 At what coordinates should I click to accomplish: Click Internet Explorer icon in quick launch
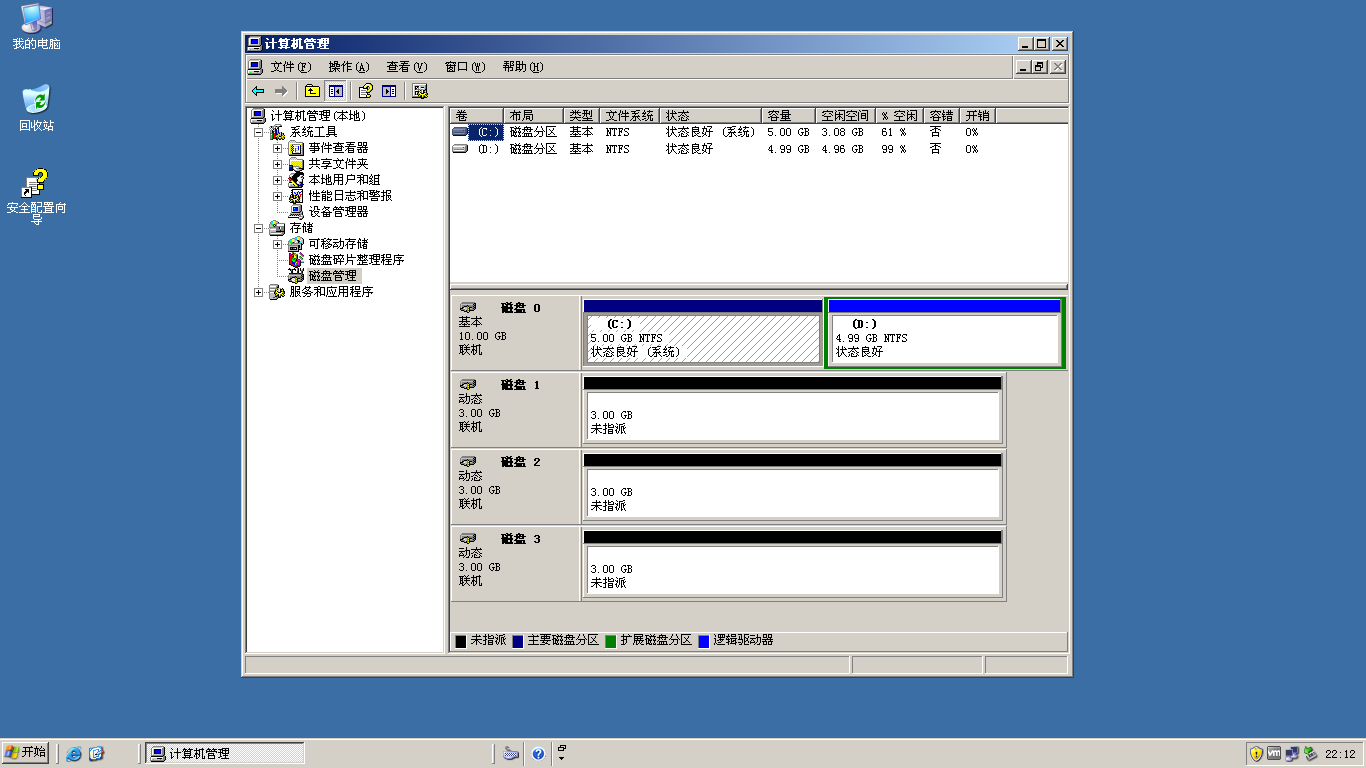pyautogui.click(x=74, y=754)
